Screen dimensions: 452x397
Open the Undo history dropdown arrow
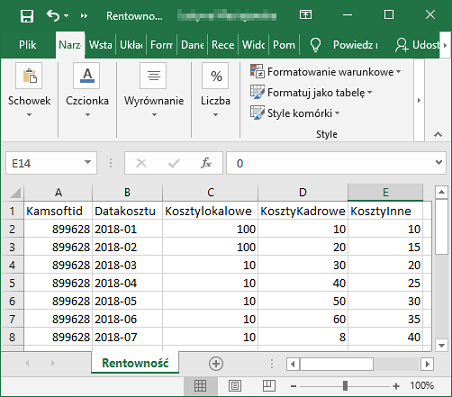point(66,16)
